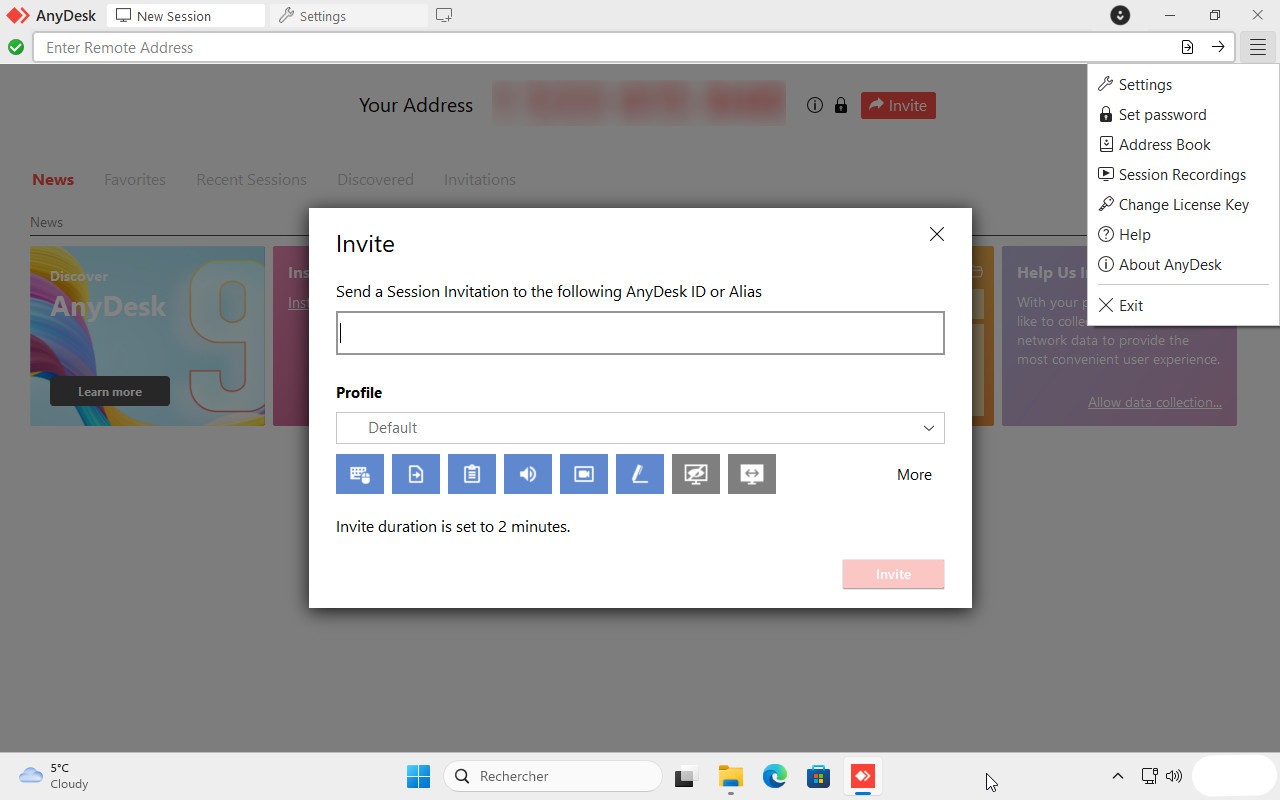
Task: Open Microsoft Store from the taskbar
Action: 818,776
